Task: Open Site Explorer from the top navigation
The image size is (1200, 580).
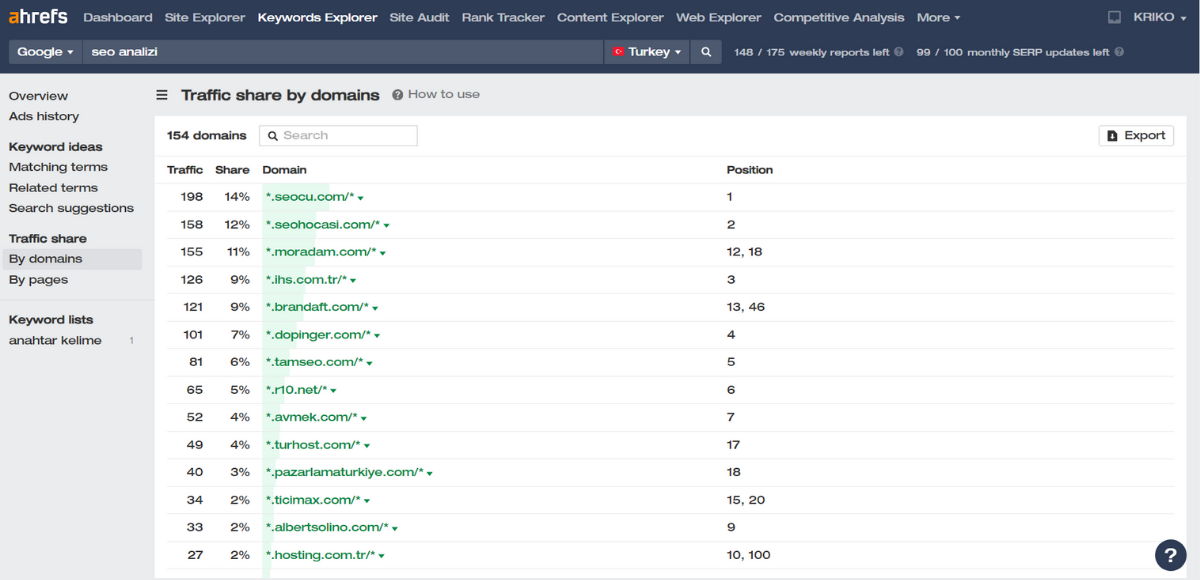Action: pos(205,18)
